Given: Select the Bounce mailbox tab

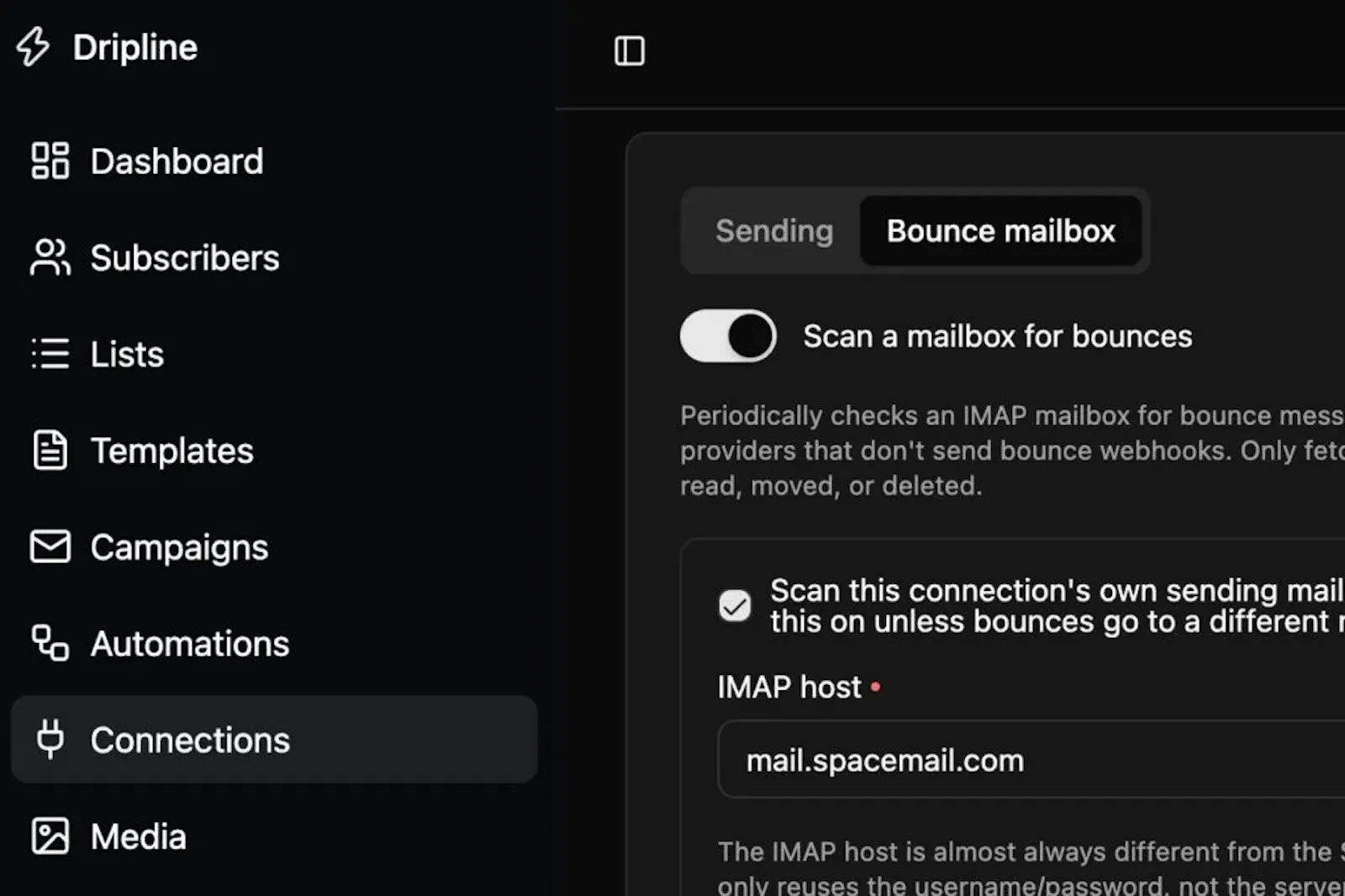Looking at the screenshot, I should tap(1000, 230).
